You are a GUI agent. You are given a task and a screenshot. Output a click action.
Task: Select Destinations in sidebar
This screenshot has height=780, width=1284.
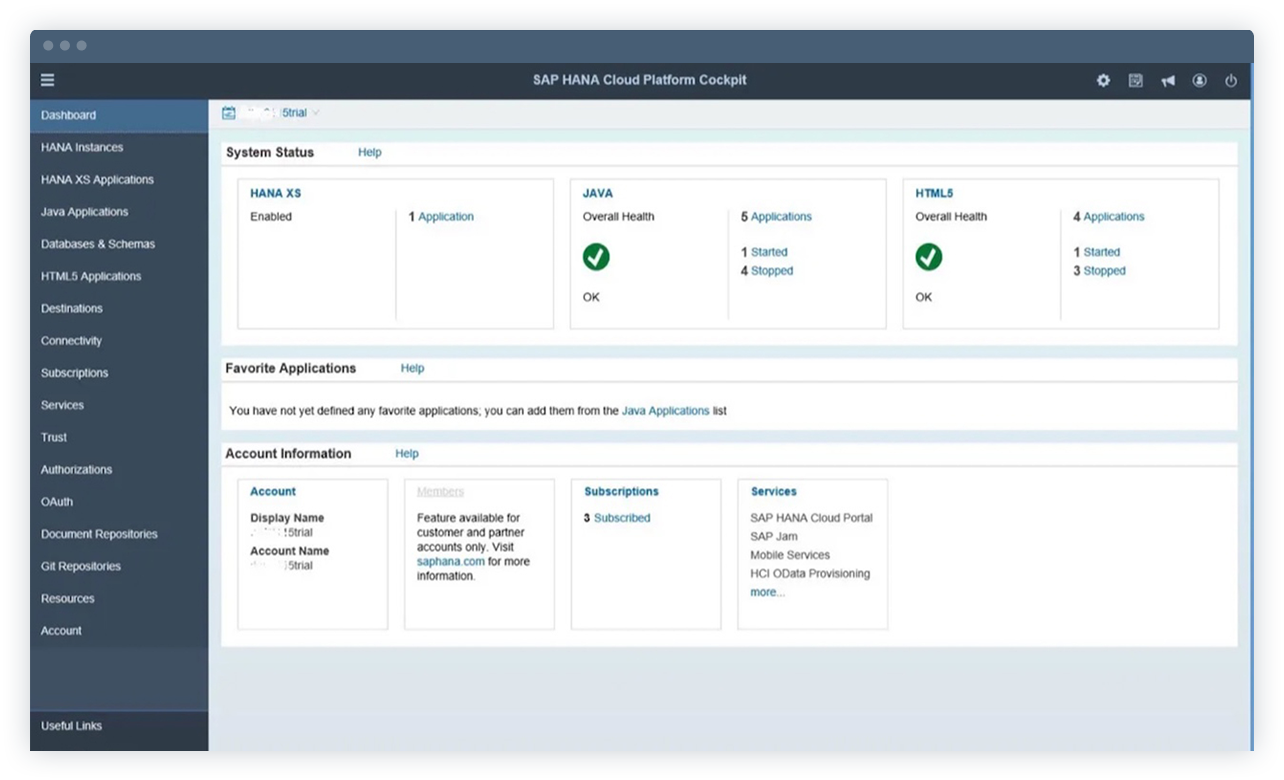click(x=72, y=308)
